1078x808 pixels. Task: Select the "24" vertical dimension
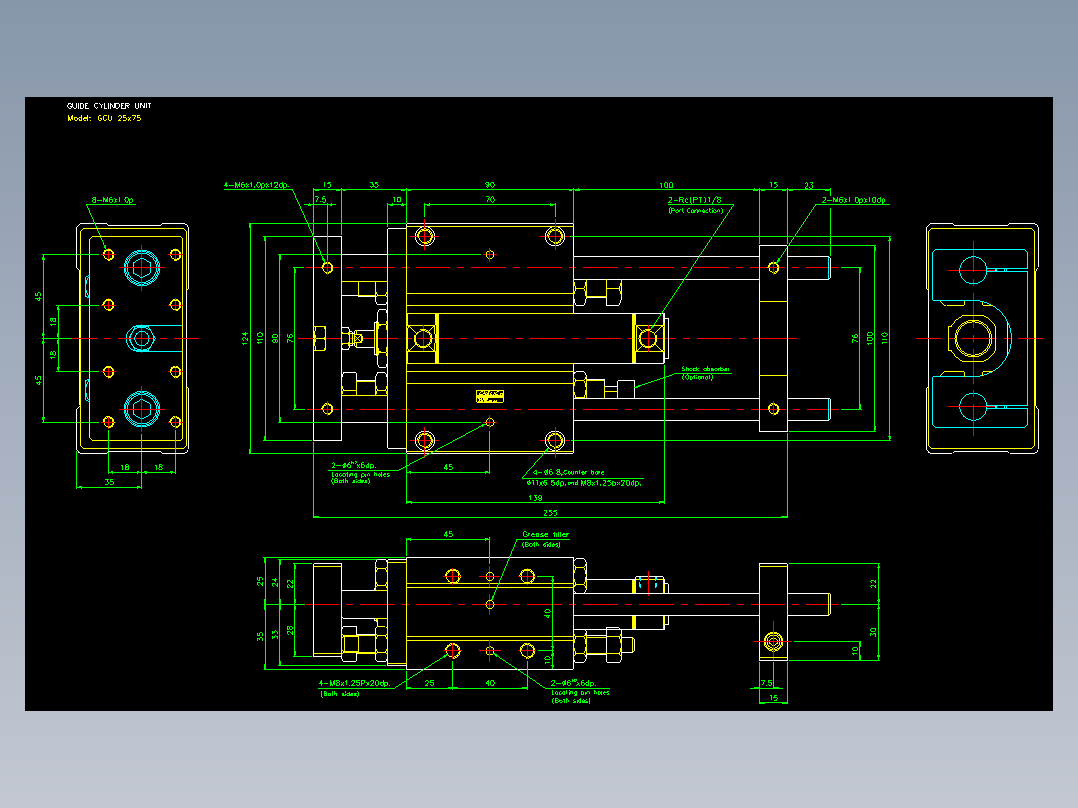tap(275, 582)
